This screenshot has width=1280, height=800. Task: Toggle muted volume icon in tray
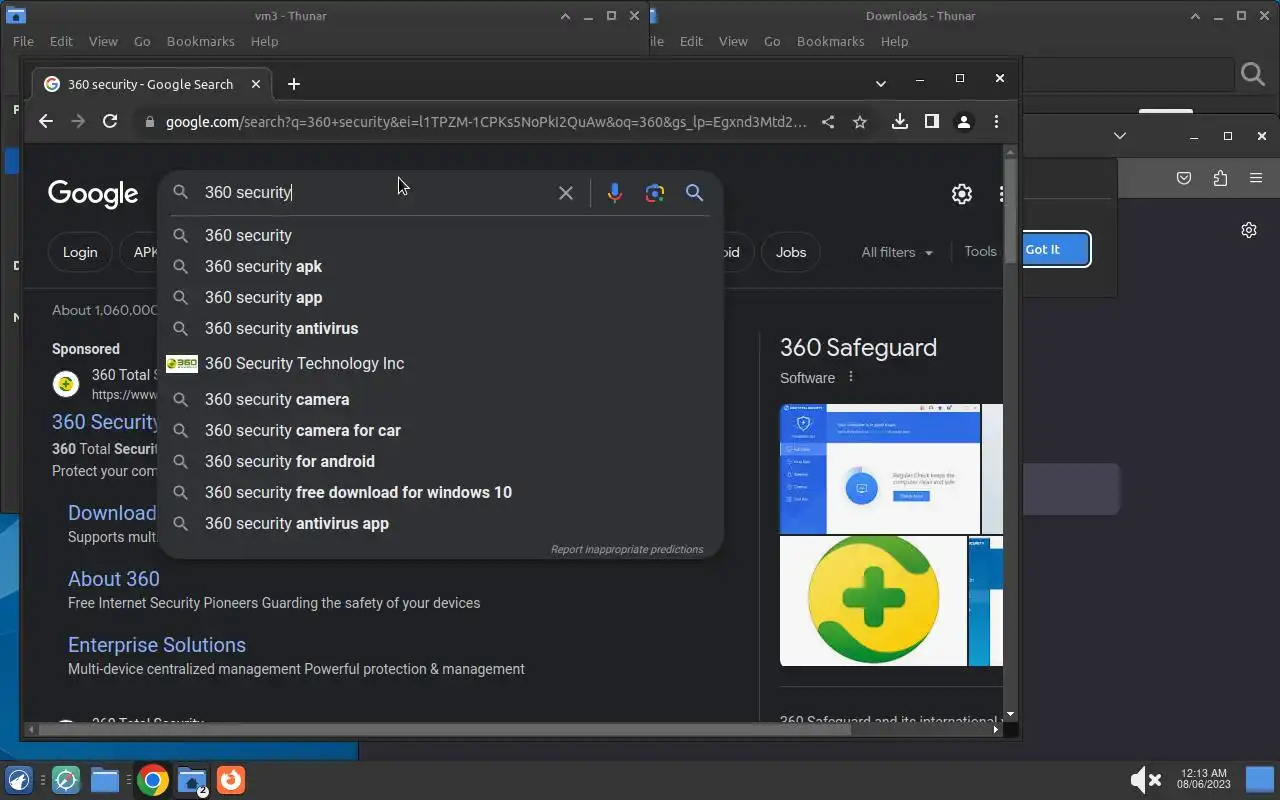1145,780
